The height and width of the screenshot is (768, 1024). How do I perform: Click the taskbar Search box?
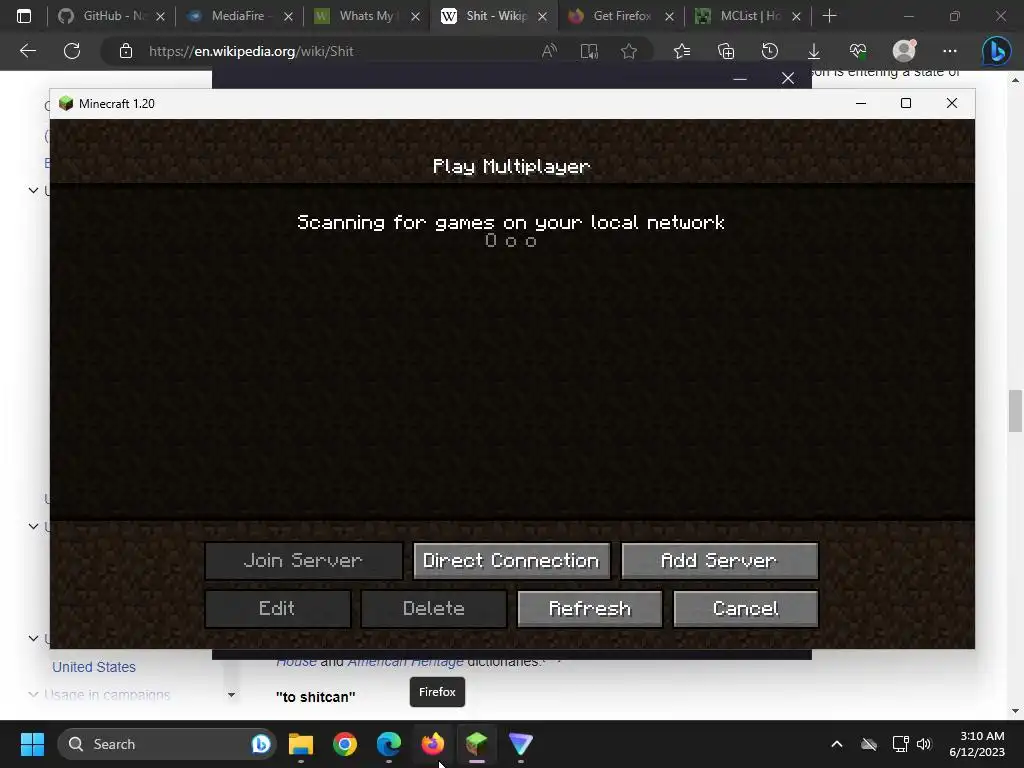(x=167, y=744)
